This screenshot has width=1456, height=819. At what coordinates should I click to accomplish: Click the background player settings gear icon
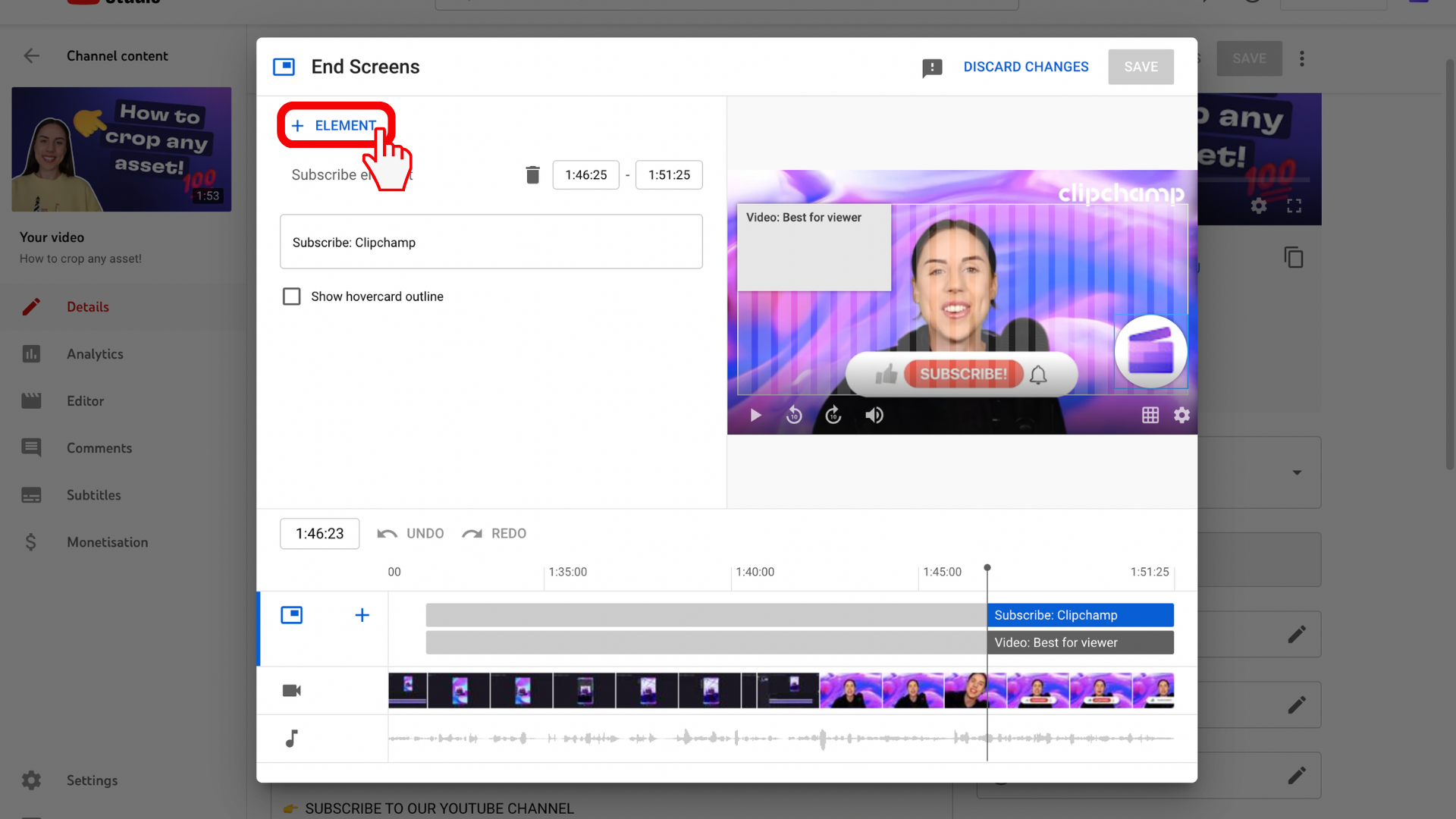(x=1259, y=206)
